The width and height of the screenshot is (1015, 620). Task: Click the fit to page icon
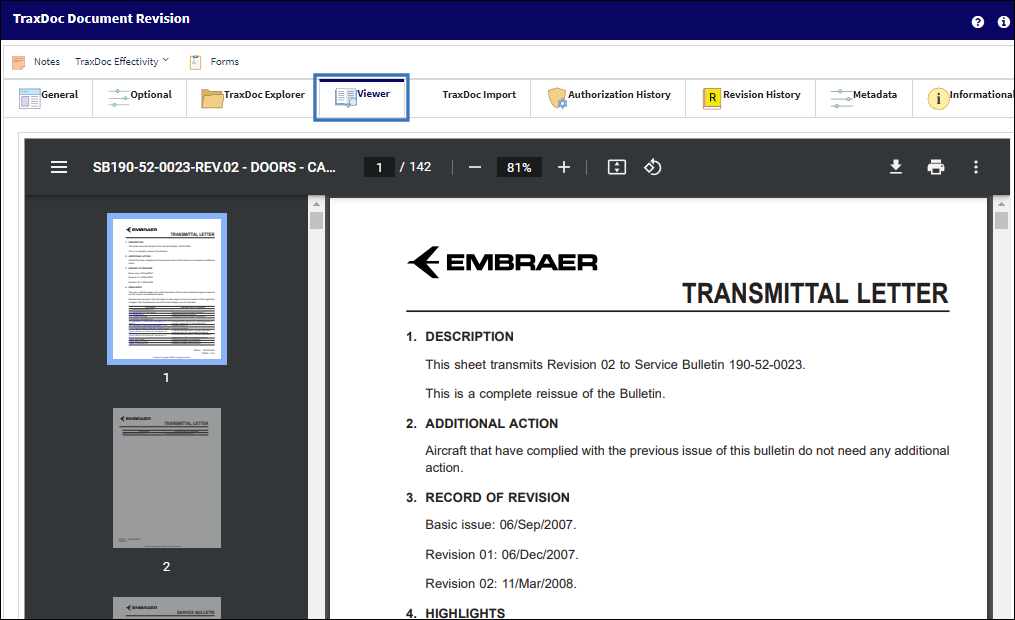click(616, 168)
